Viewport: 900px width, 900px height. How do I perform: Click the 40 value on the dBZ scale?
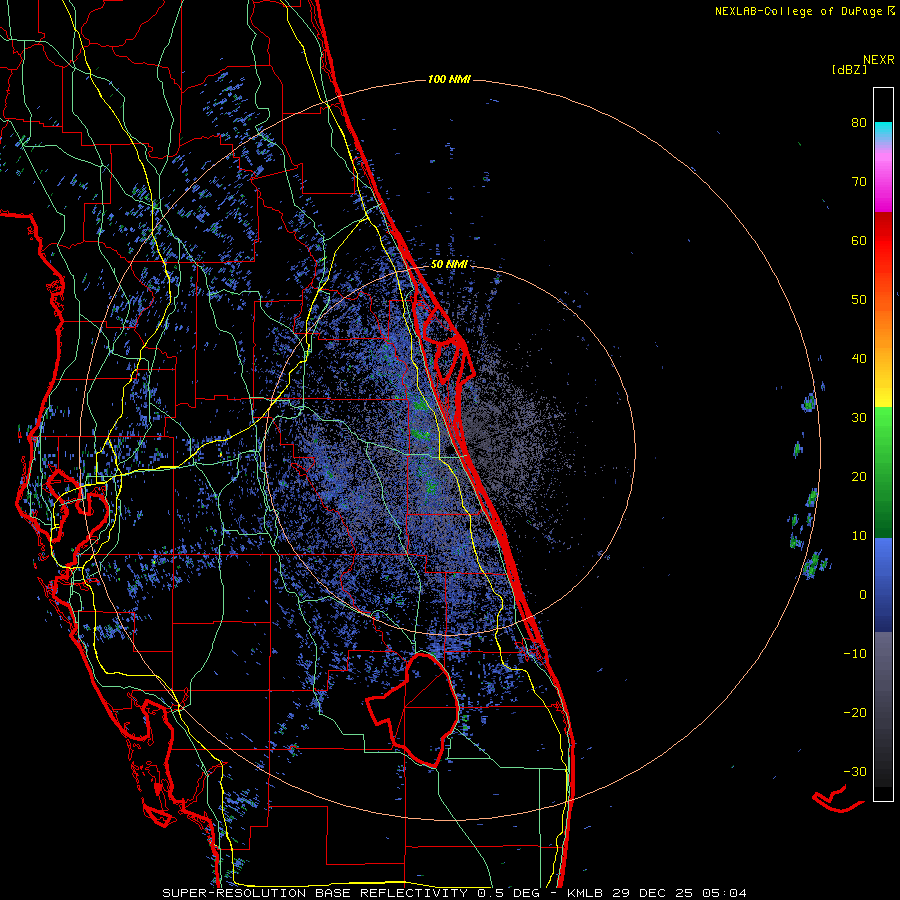[859, 359]
